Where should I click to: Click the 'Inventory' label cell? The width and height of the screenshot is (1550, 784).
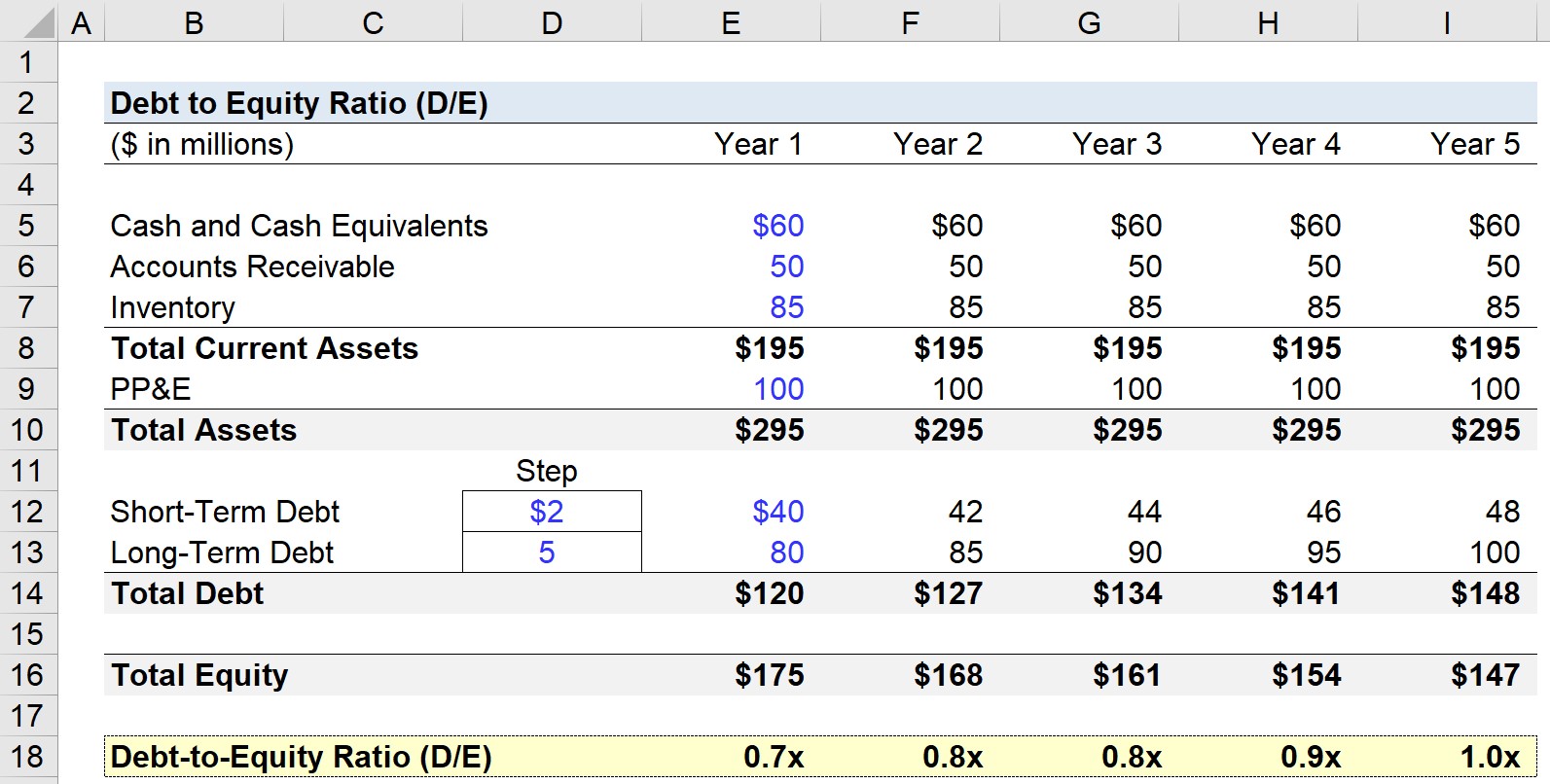(x=172, y=307)
